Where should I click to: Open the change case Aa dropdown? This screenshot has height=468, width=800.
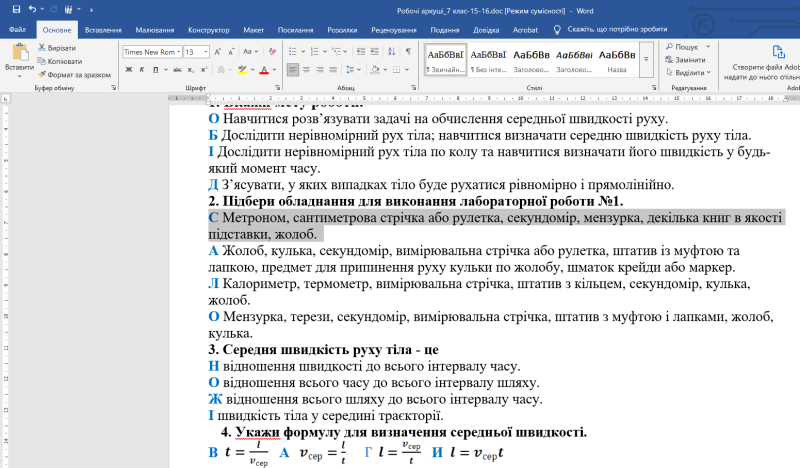(x=251, y=52)
